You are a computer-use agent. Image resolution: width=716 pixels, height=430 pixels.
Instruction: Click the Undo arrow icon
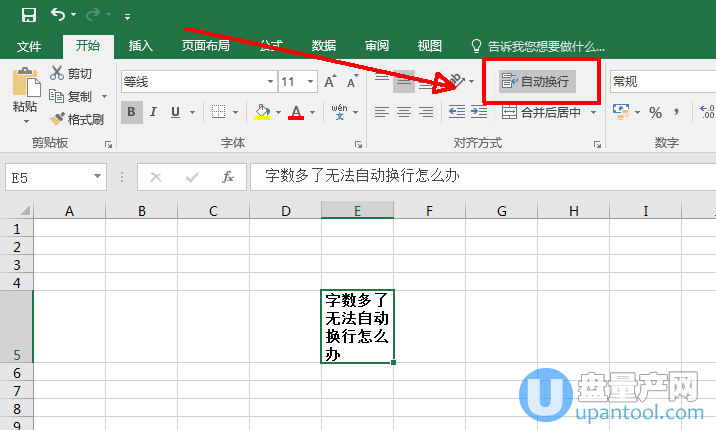click(59, 15)
